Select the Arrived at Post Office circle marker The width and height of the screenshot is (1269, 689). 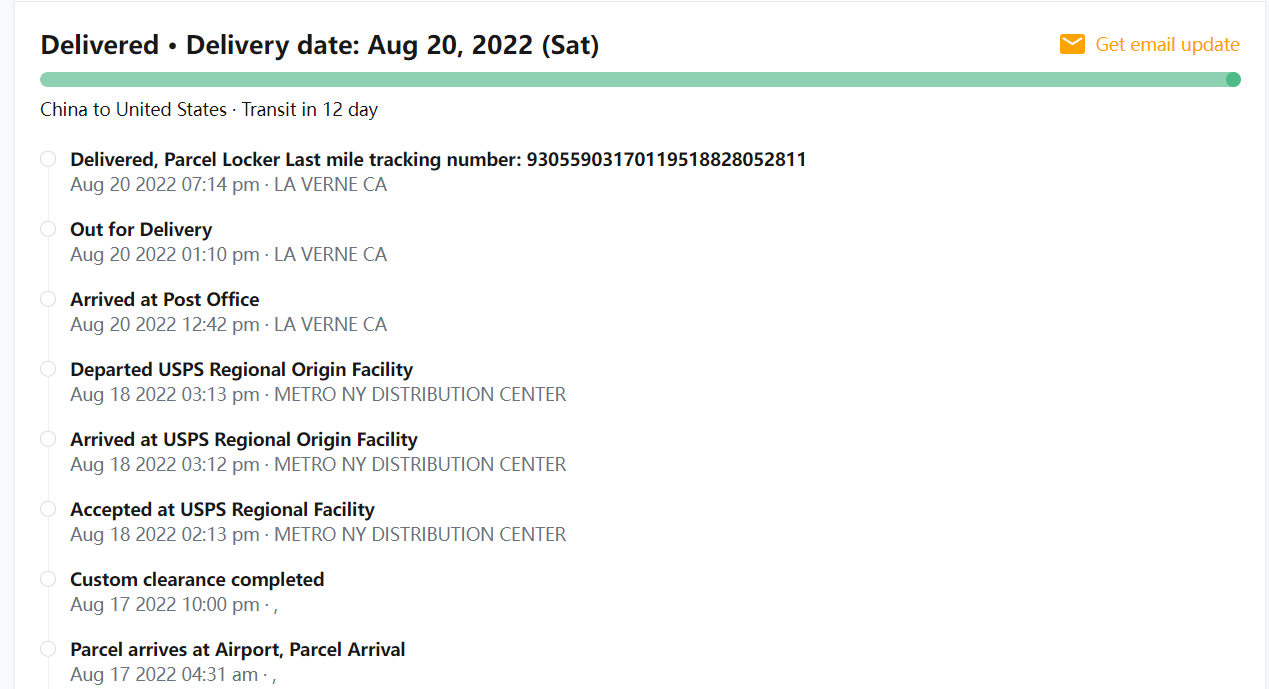(x=48, y=299)
